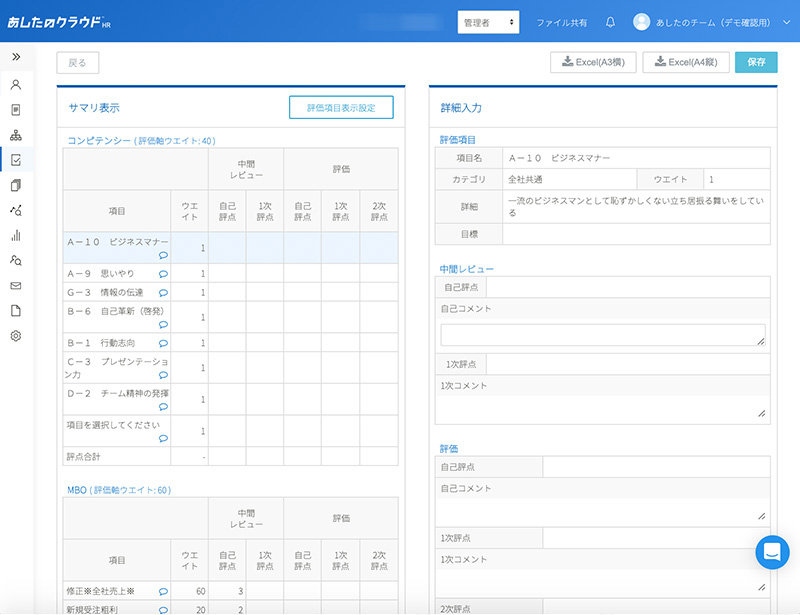Open the document sheet sidebar icon

(x=16, y=110)
